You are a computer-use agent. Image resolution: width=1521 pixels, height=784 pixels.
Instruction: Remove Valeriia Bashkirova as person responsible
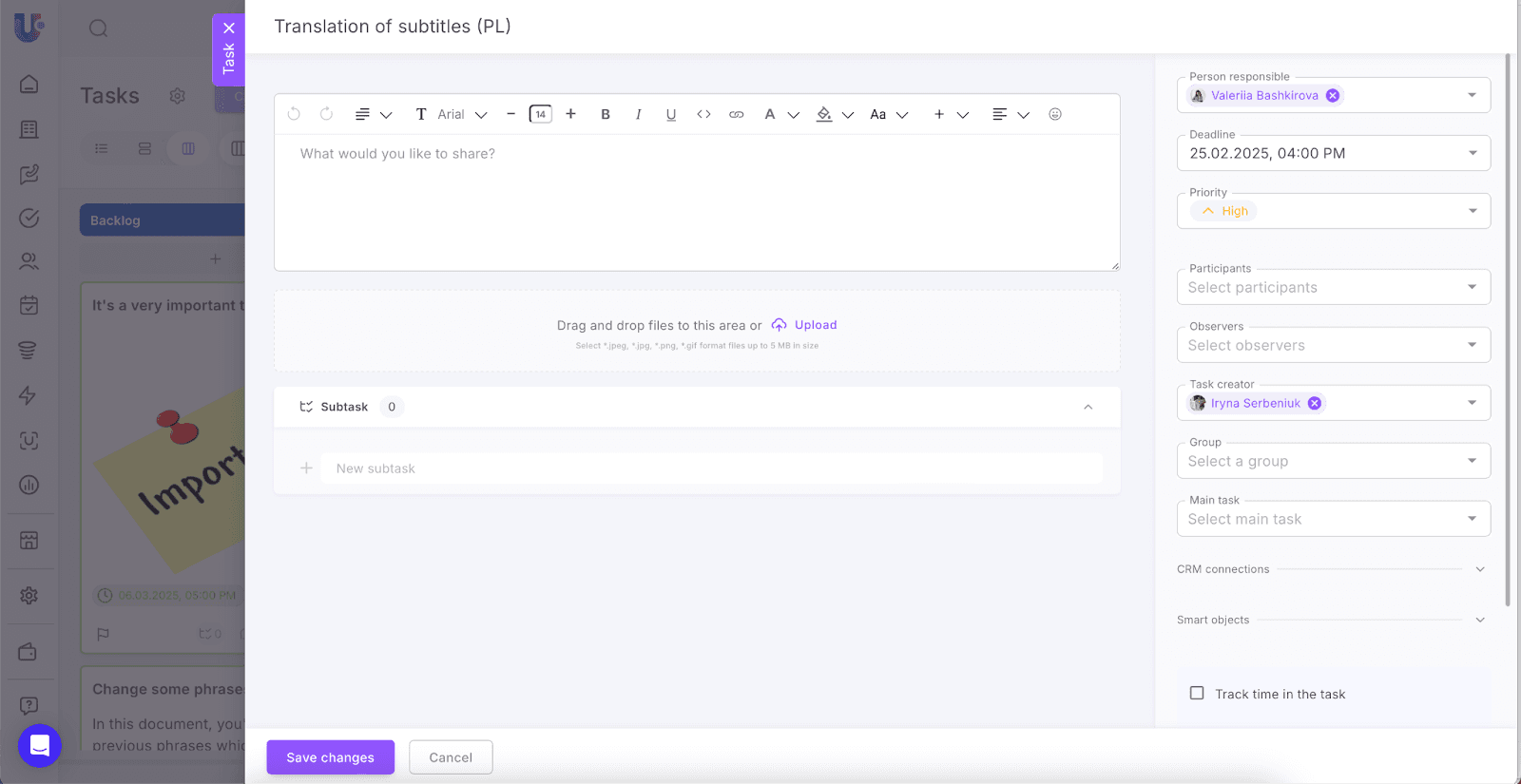pos(1333,96)
